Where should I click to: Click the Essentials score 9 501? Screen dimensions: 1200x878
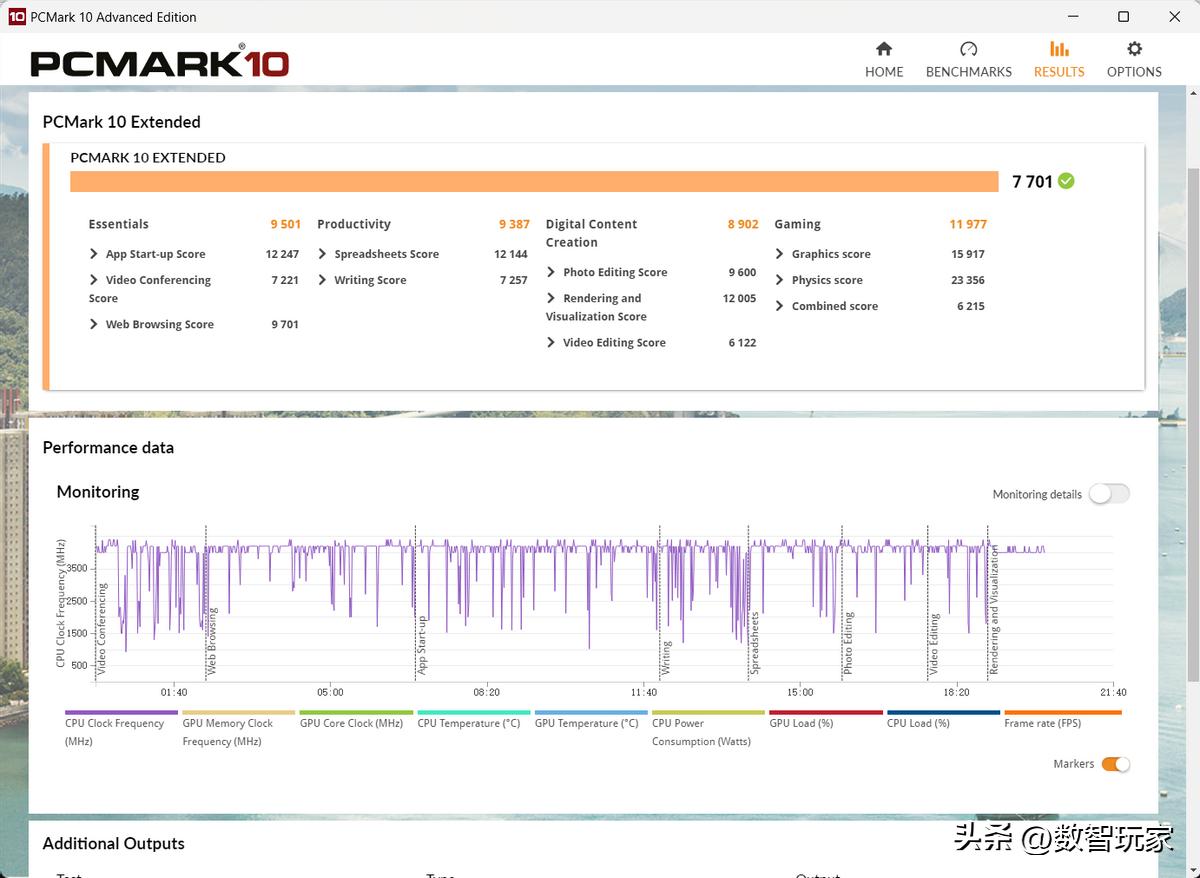pyautogui.click(x=285, y=224)
